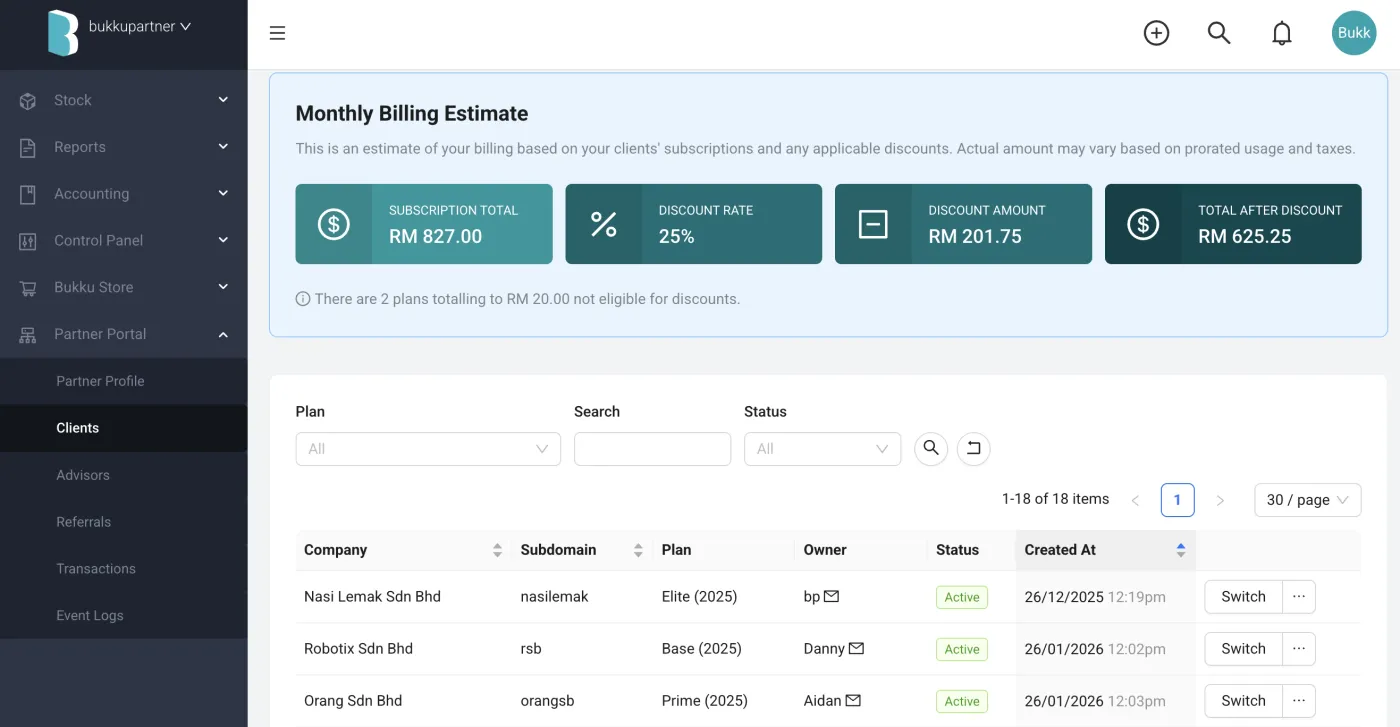Open the Plan filter dropdown
Image resolution: width=1400 pixels, height=727 pixels.
click(x=428, y=449)
